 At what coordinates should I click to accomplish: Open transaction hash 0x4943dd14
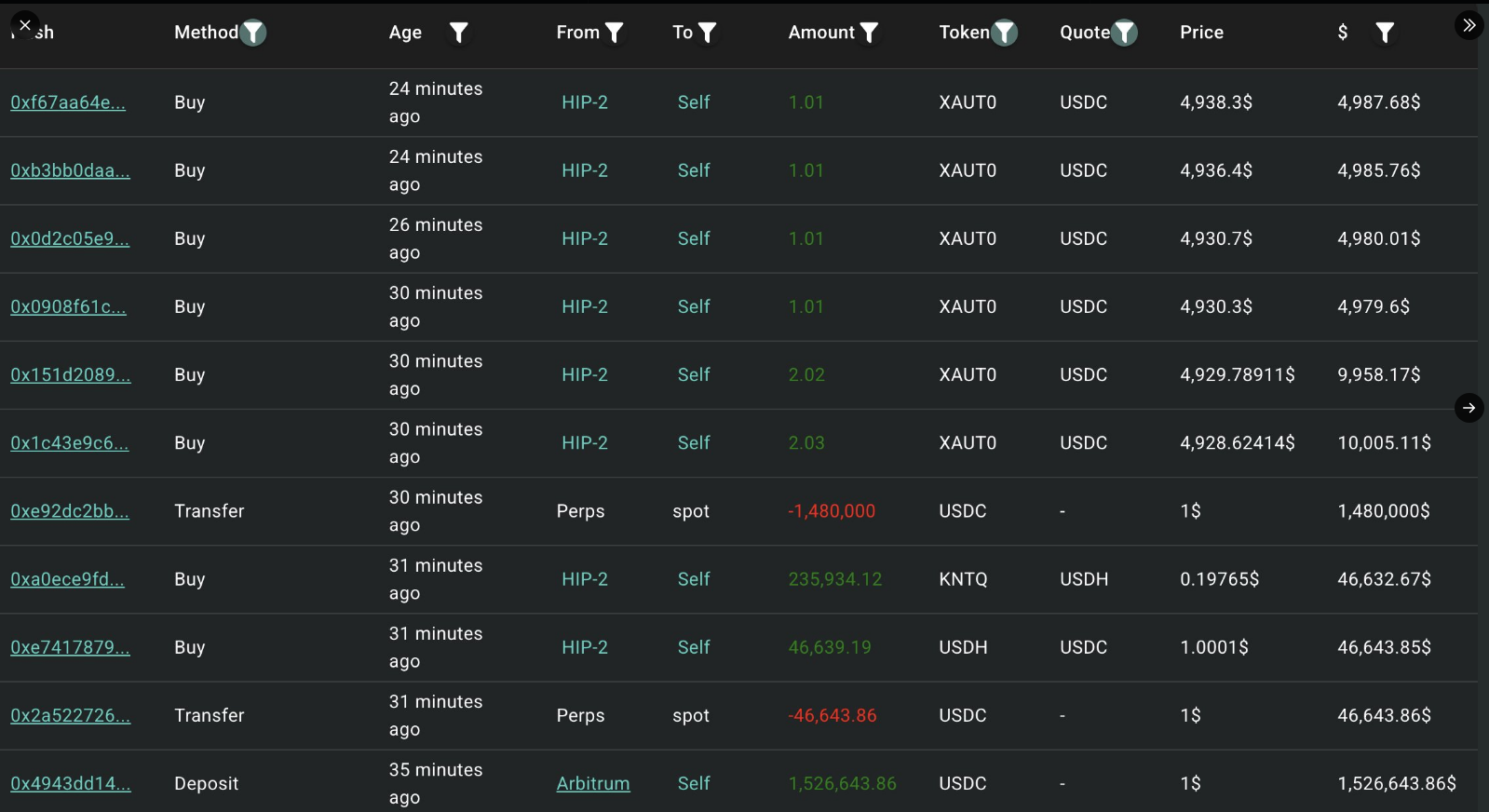[x=71, y=784]
